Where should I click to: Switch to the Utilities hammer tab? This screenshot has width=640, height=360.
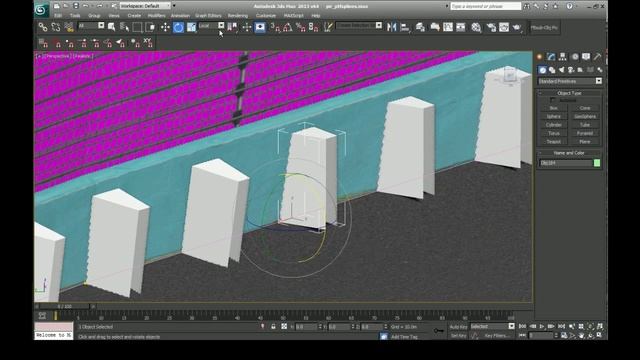point(597,57)
